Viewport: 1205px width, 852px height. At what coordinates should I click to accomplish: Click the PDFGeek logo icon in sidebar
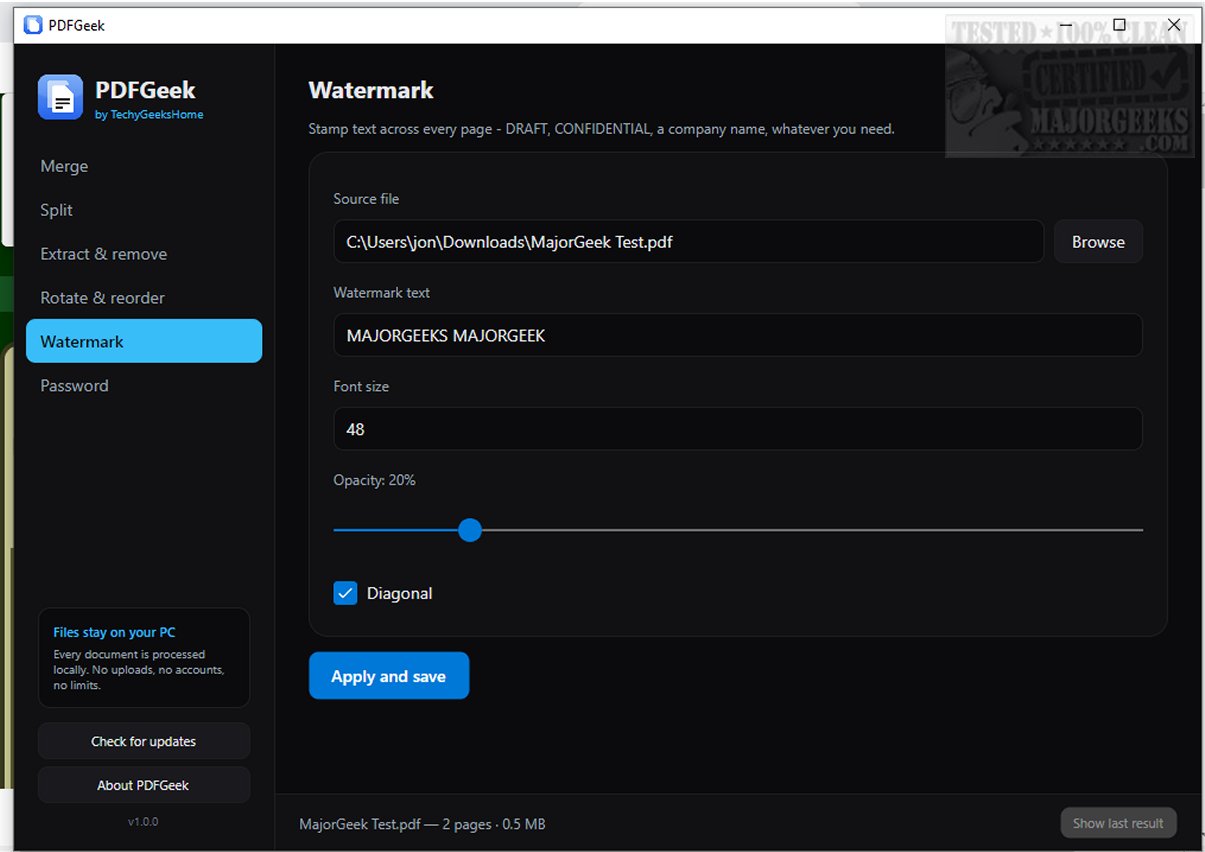[x=60, y=98]
